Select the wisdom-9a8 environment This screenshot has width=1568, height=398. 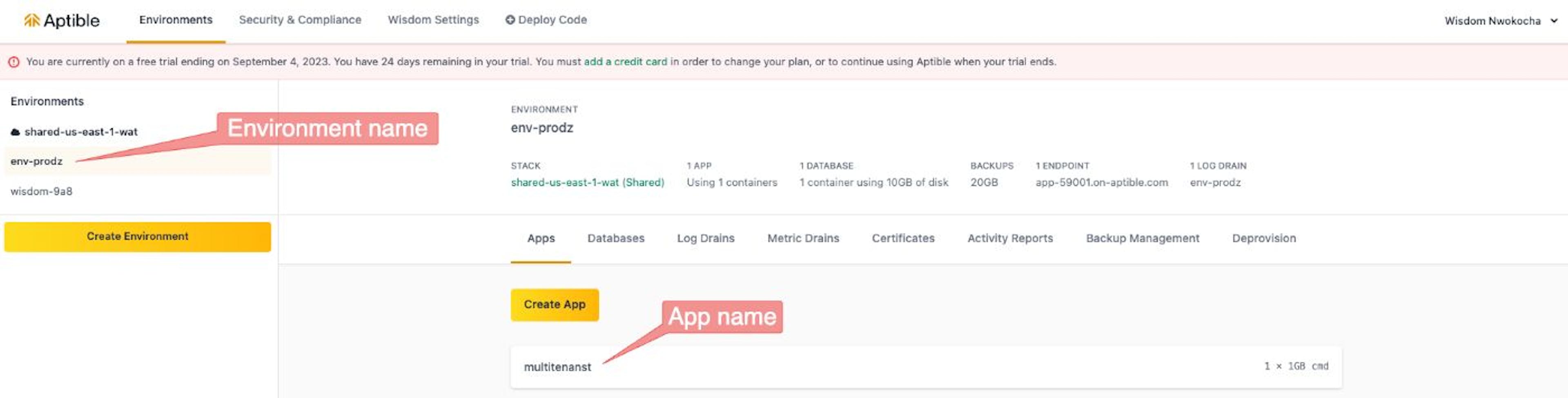[41, 191]
